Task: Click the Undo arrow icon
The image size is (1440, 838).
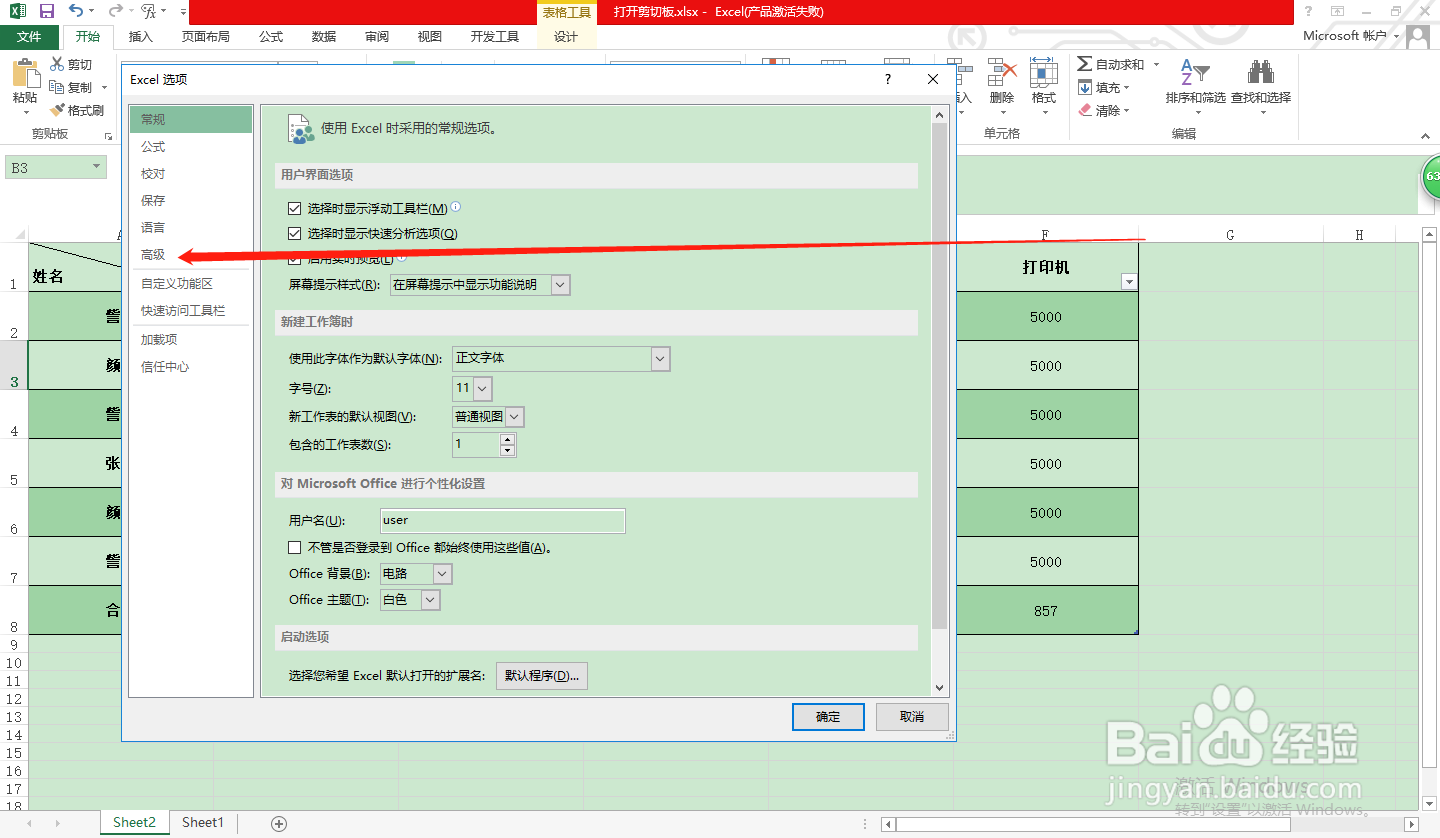Action: click(x=76, y=11)
